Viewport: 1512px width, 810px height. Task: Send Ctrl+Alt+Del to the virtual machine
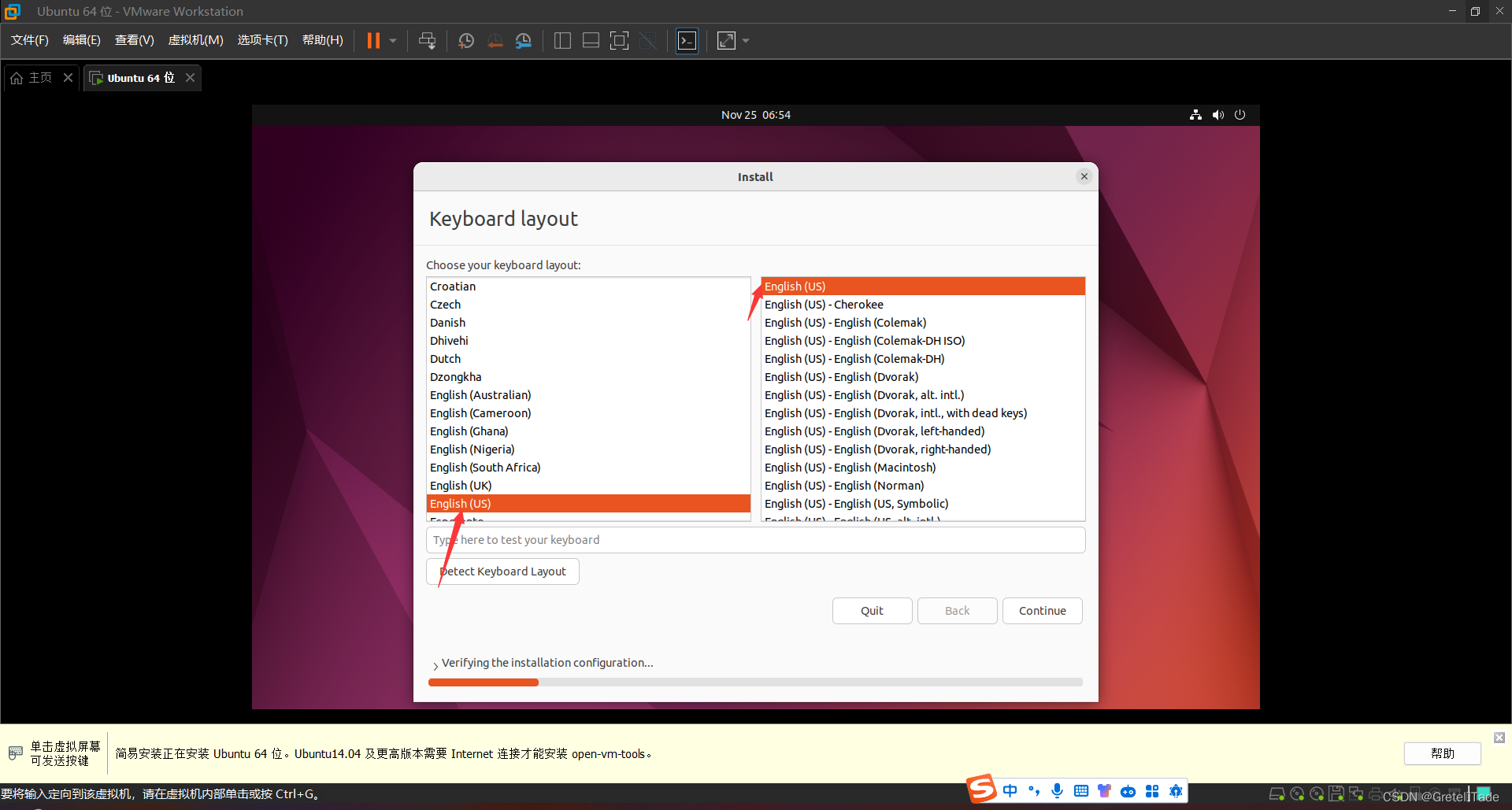click(427, 41)
